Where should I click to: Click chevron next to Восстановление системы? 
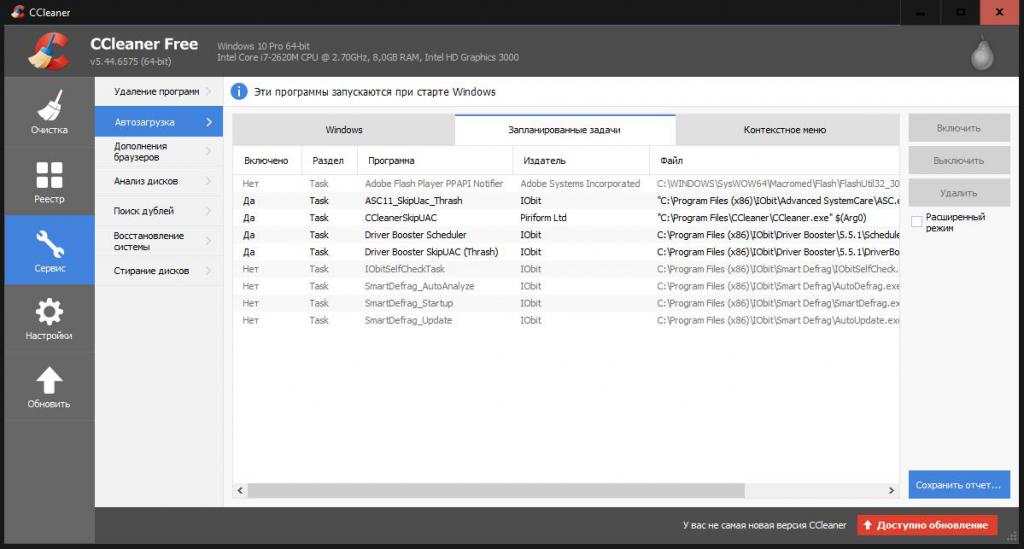coord(209,241)
